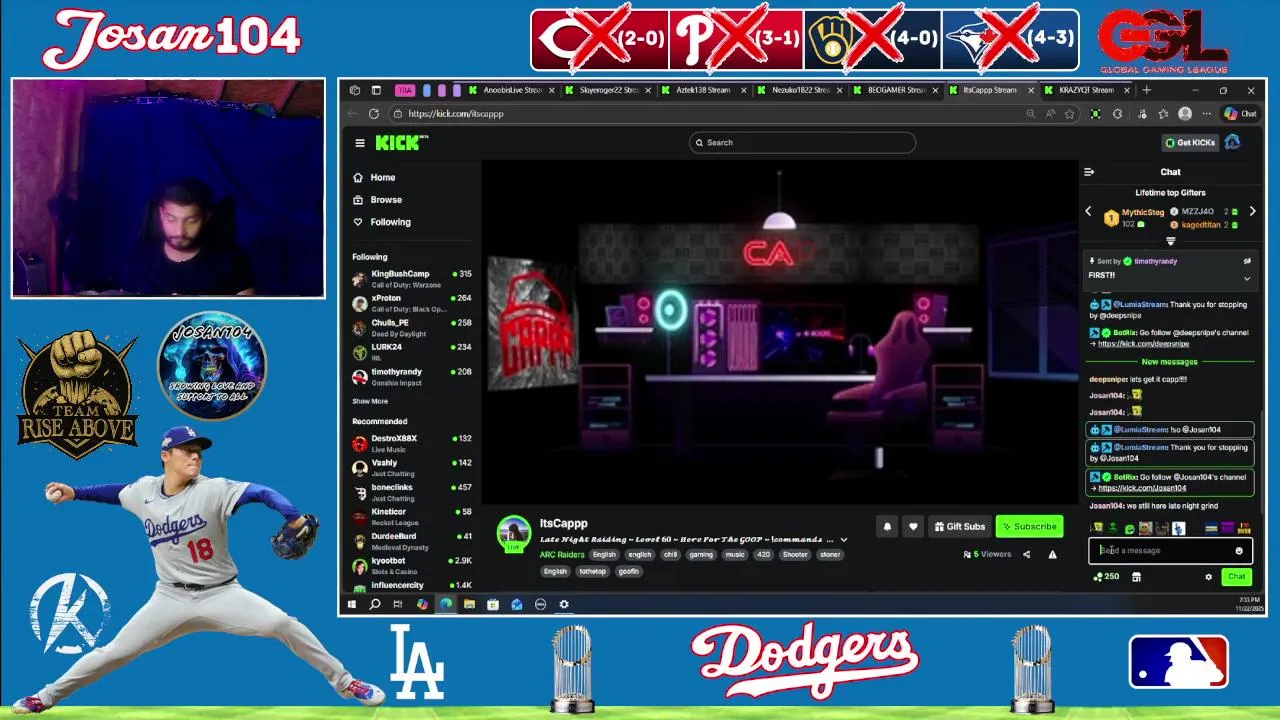Open browser Copilot Chat button
The image size is (1280, 720).
[1242, 114]
